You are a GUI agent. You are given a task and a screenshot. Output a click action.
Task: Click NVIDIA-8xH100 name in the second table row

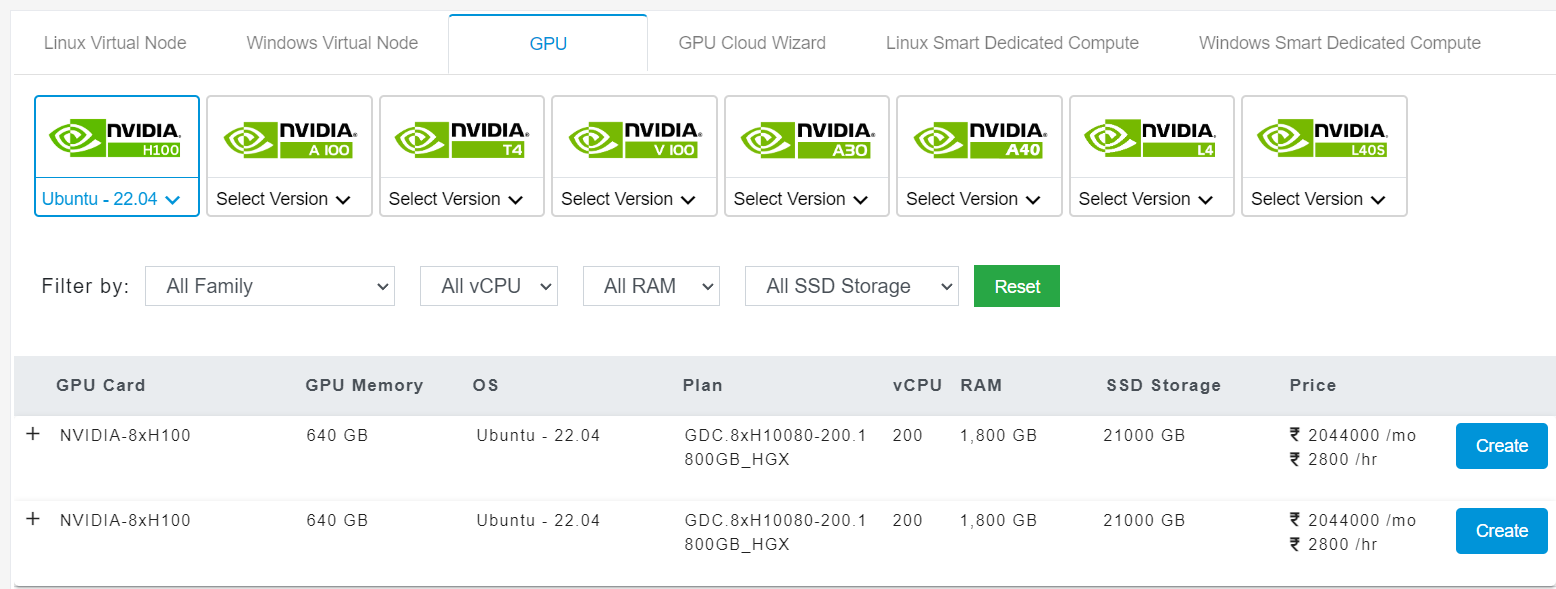(x=125, y=521)
